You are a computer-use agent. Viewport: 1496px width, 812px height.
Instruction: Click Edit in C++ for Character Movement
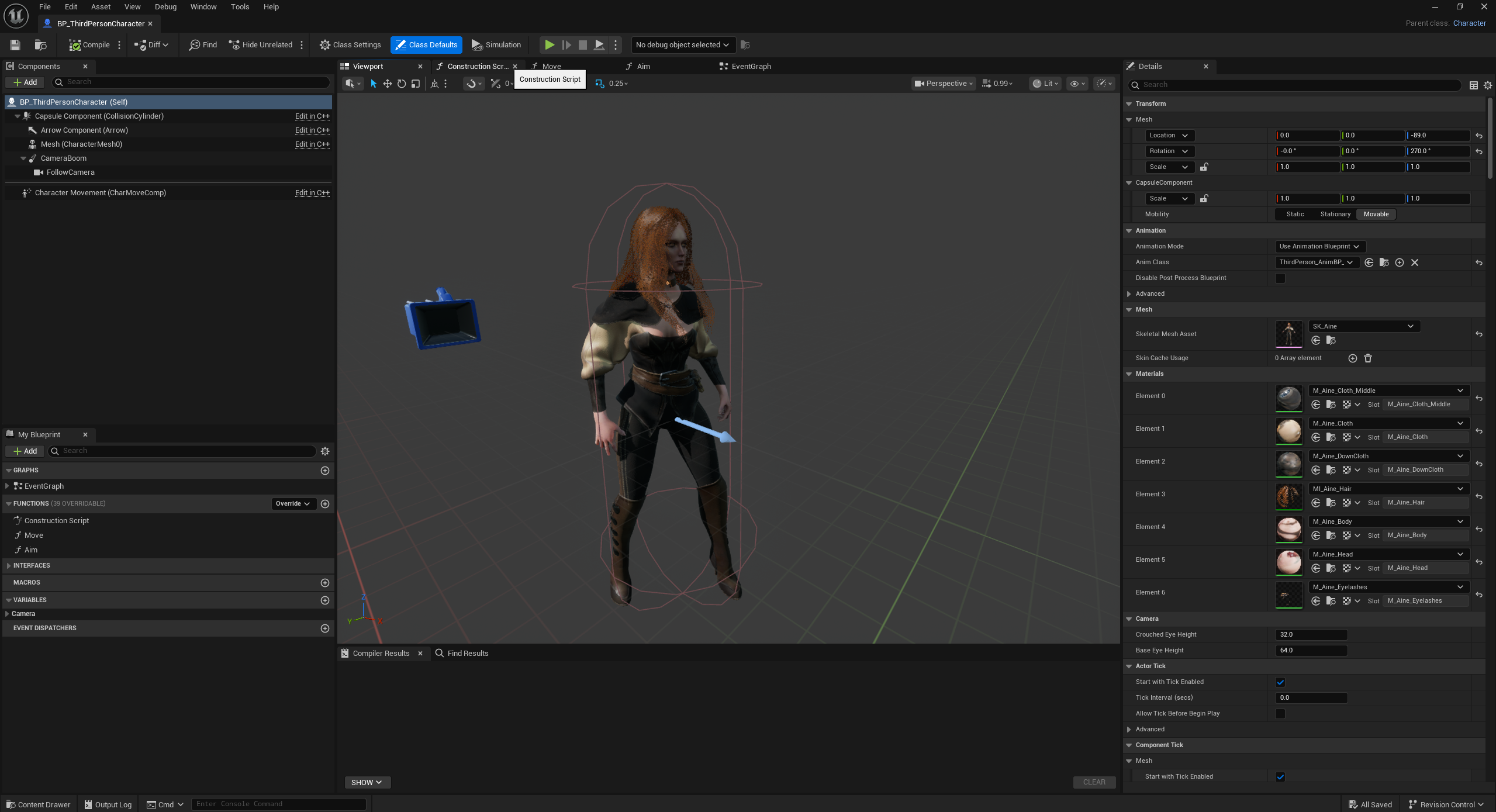[312, 193]
